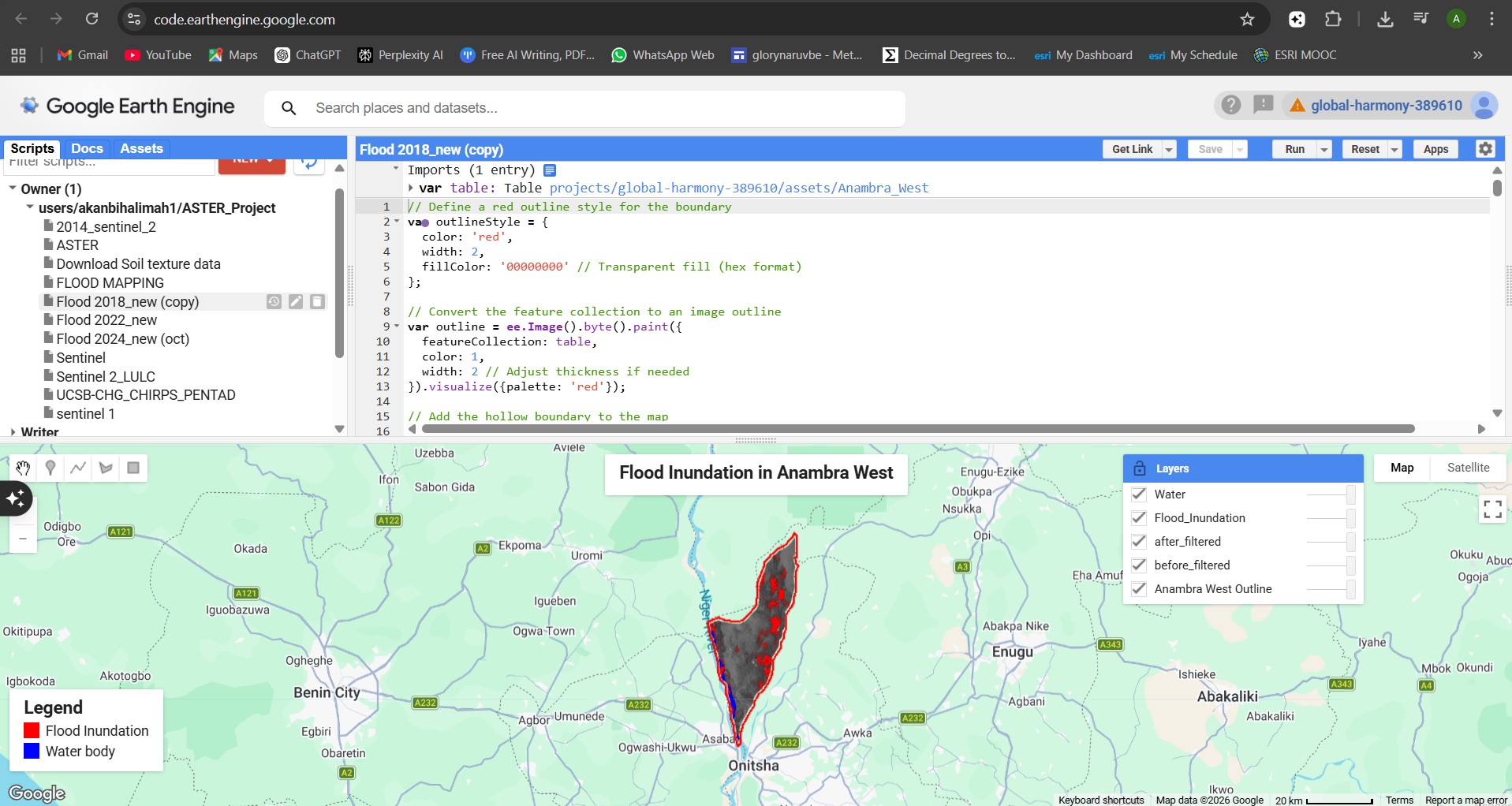Disable the Flood_Inundation layer
Image resolution: width=1512 pixels, height=806 pixels.
click(1140, 518)
